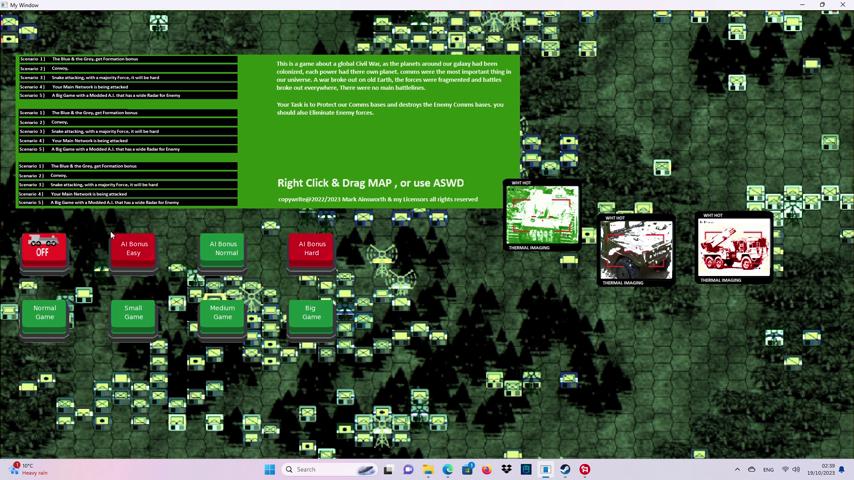Expand the hidden system tray icons chevron
This screenshot has height=480, width=854.
click(x=737, y=469)
